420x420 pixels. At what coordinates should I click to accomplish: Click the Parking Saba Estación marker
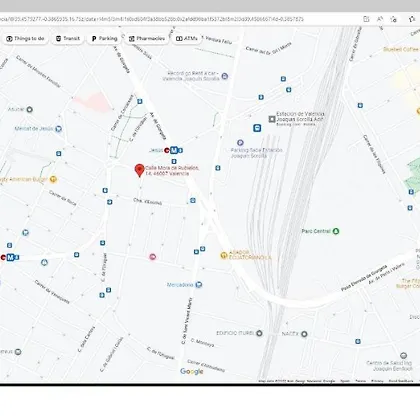[240, 143]
